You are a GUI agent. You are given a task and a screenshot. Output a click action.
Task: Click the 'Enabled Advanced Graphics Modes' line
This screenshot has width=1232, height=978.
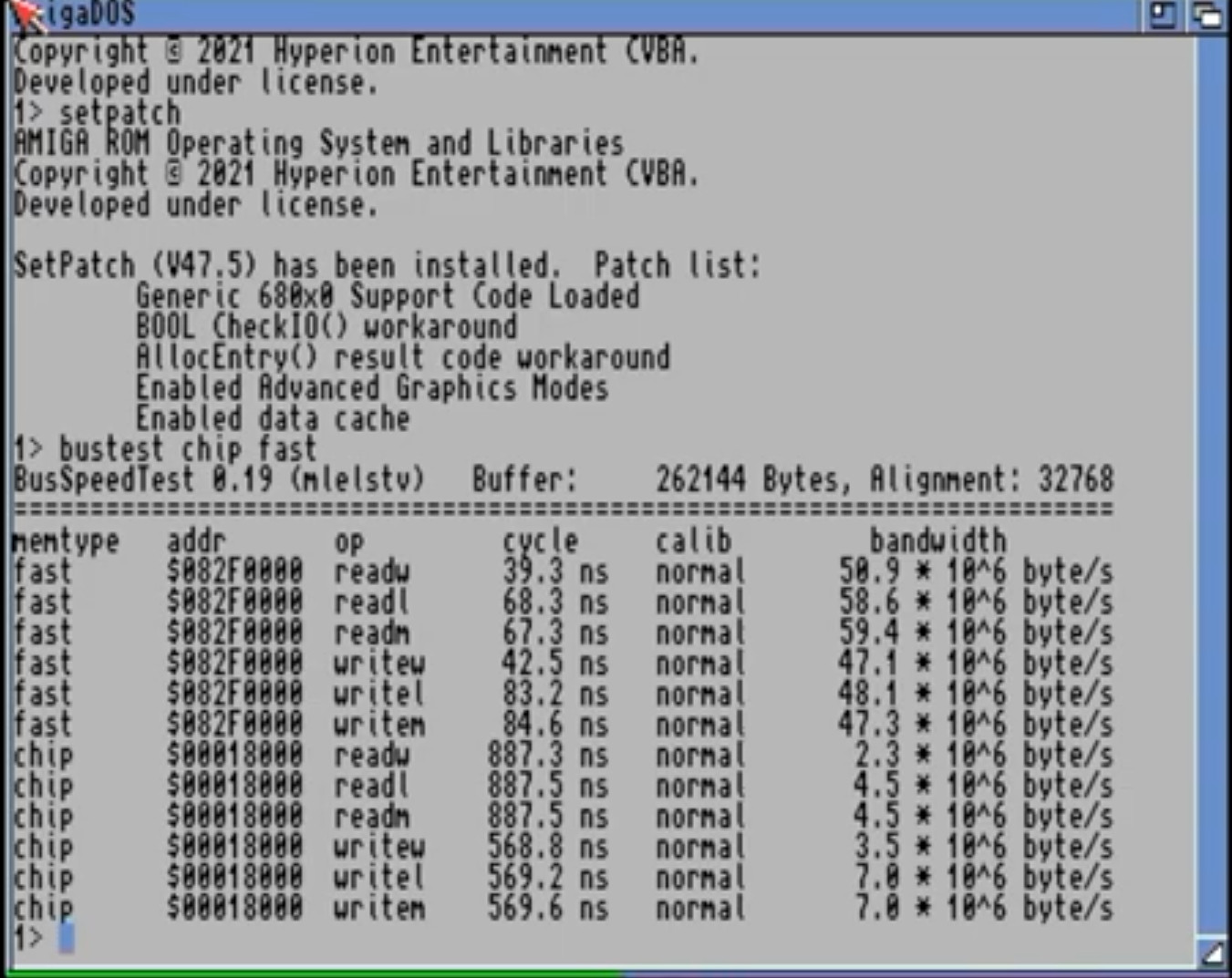click(x=372, y=388)
